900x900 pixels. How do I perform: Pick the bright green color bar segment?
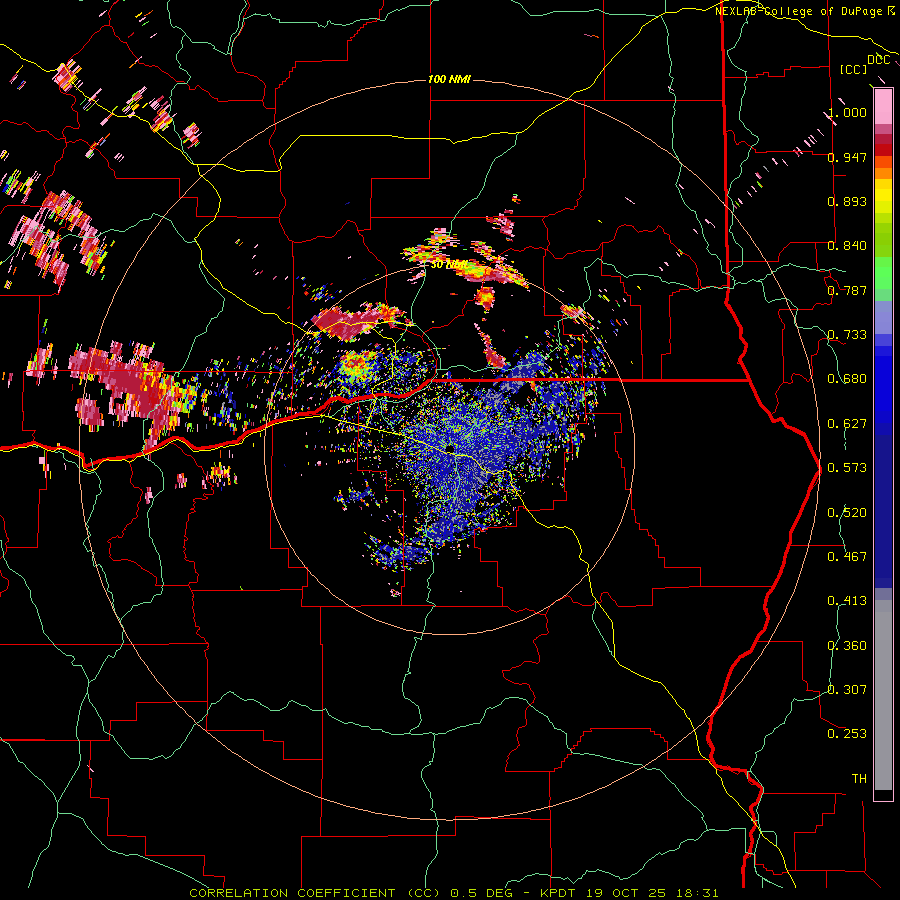883,274
